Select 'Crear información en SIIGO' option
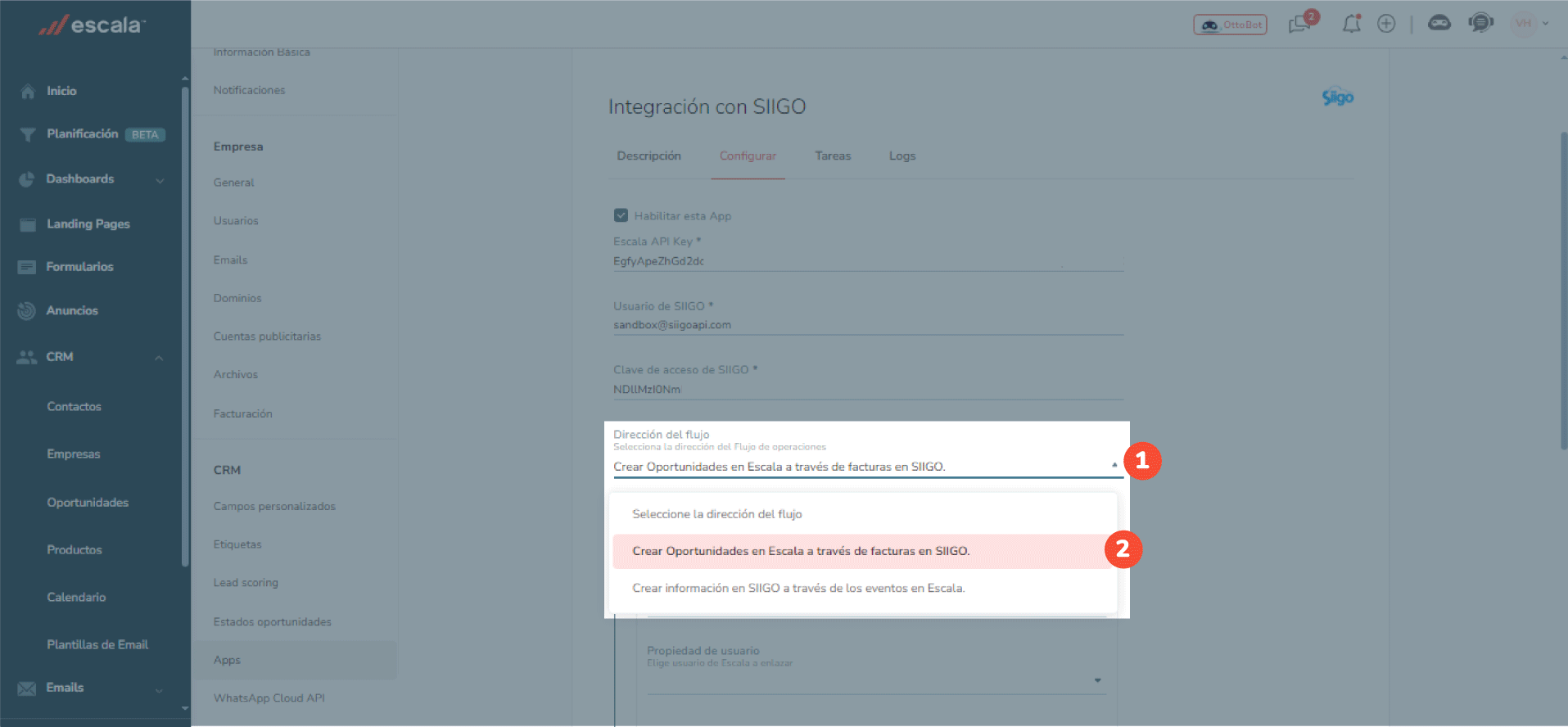 (865, 588)
